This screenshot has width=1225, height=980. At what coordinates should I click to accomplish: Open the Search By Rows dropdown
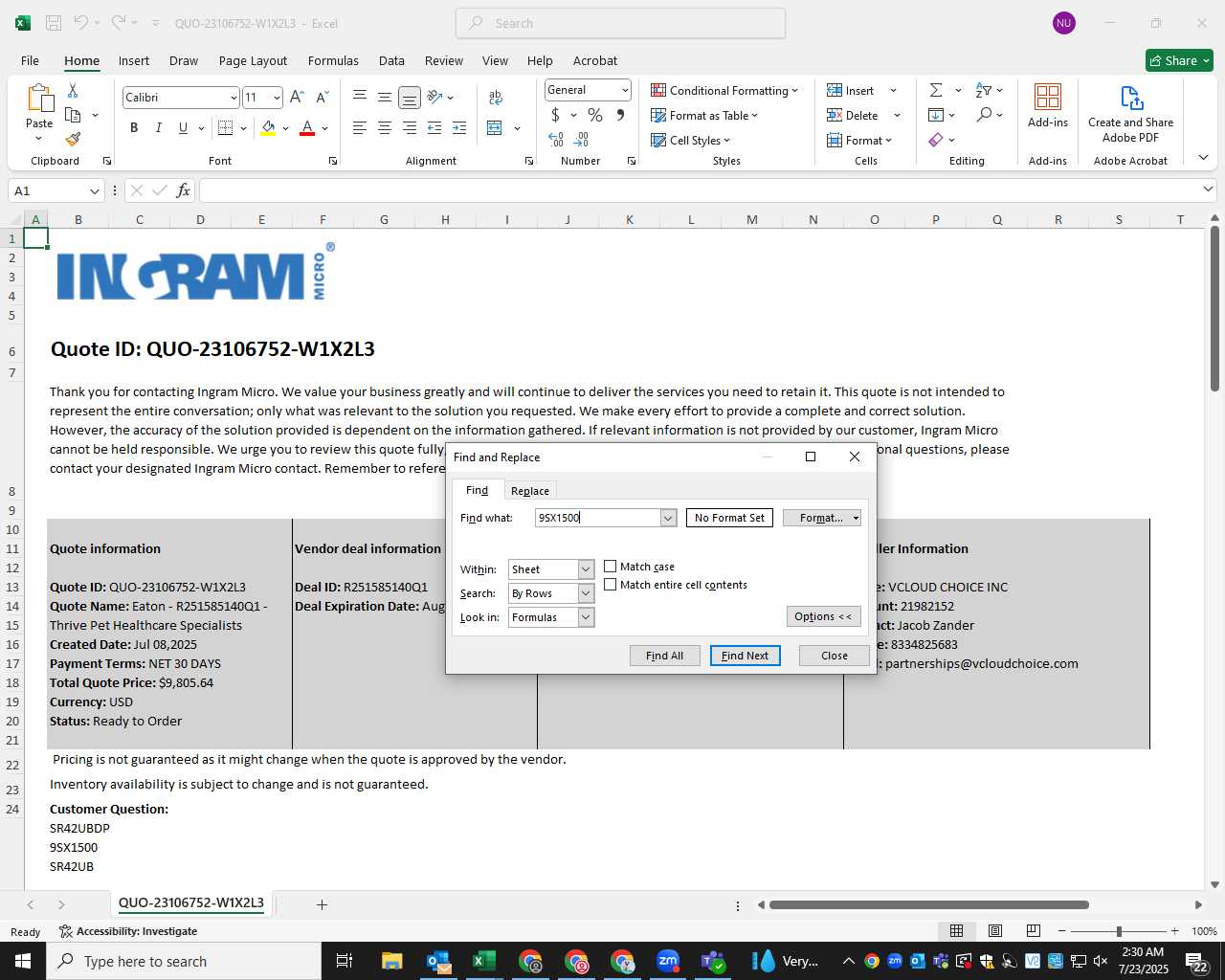(x=586, y=593)
